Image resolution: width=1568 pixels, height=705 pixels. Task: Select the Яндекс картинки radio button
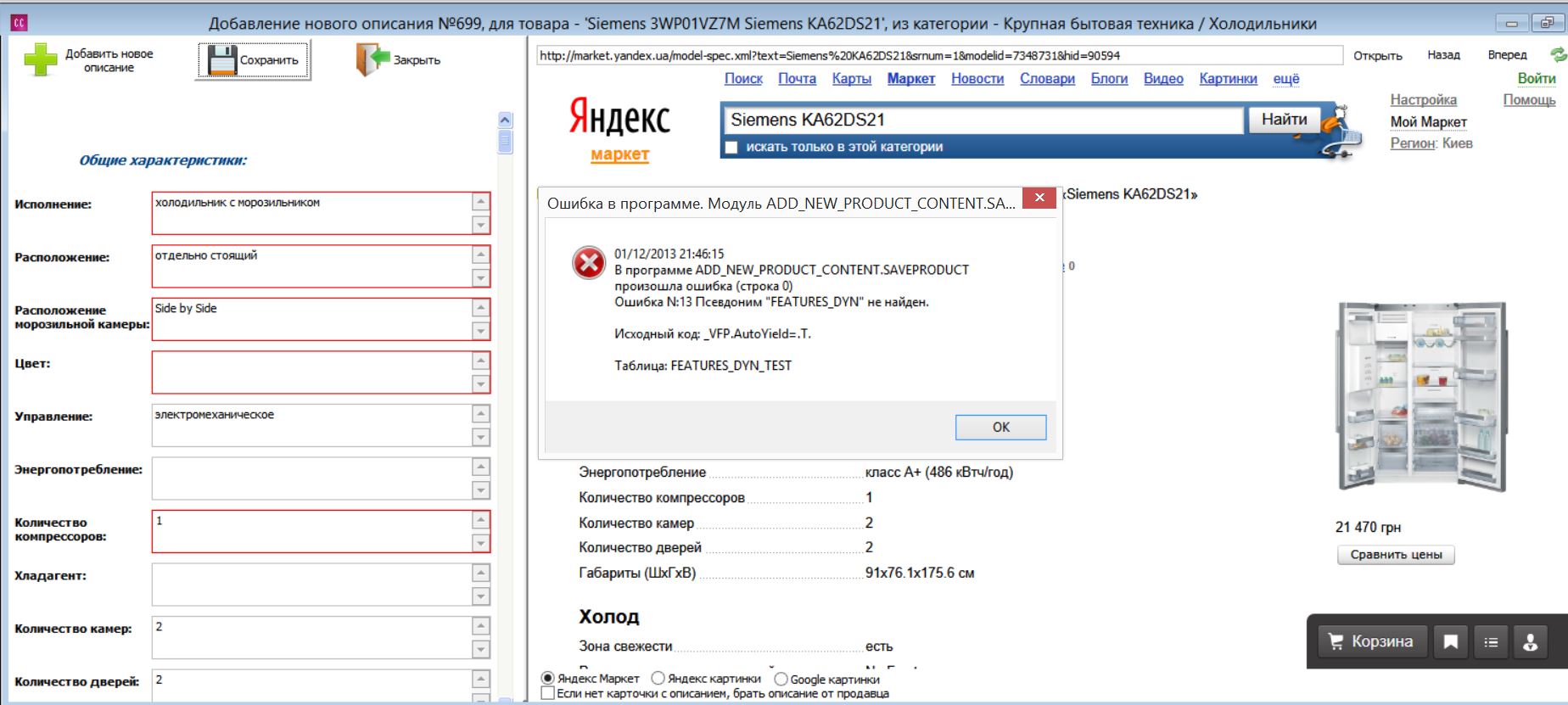pyautogui.click(x=658, y=679)
